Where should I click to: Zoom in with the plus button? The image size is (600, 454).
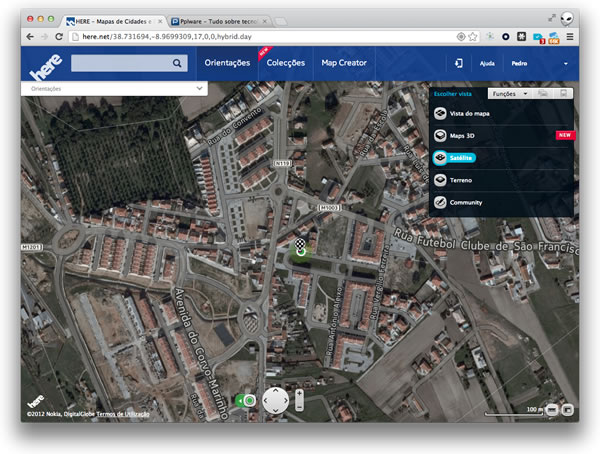click(x=299, y=394)
